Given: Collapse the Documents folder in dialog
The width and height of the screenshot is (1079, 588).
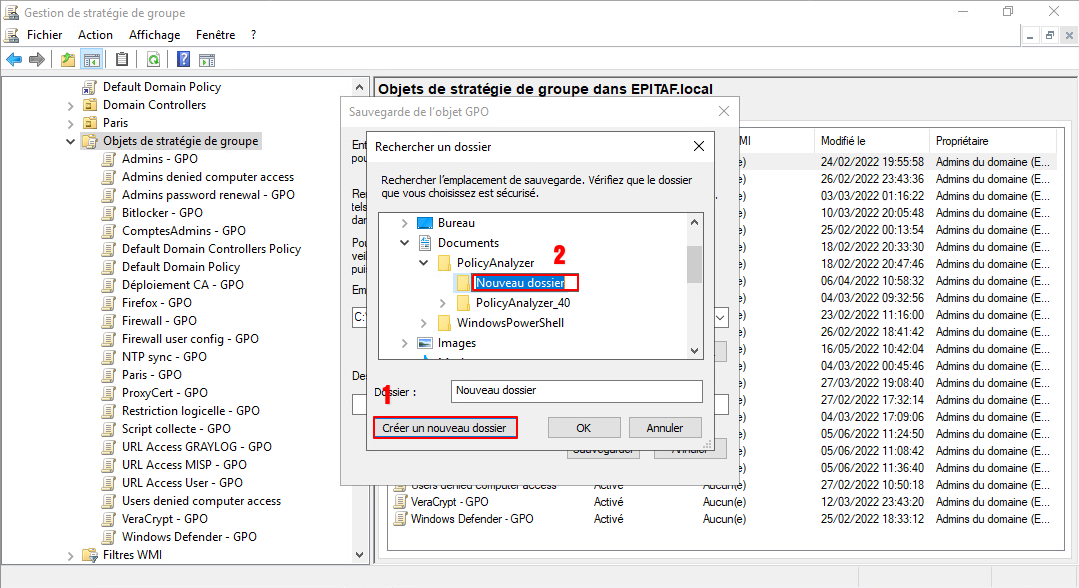Looking at the screenshot, I should 405,243.
